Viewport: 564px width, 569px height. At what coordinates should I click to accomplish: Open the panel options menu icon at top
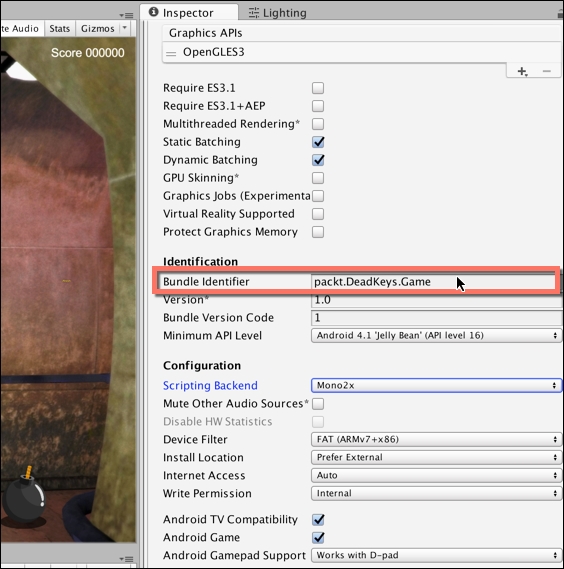click(x=126, y=15)
